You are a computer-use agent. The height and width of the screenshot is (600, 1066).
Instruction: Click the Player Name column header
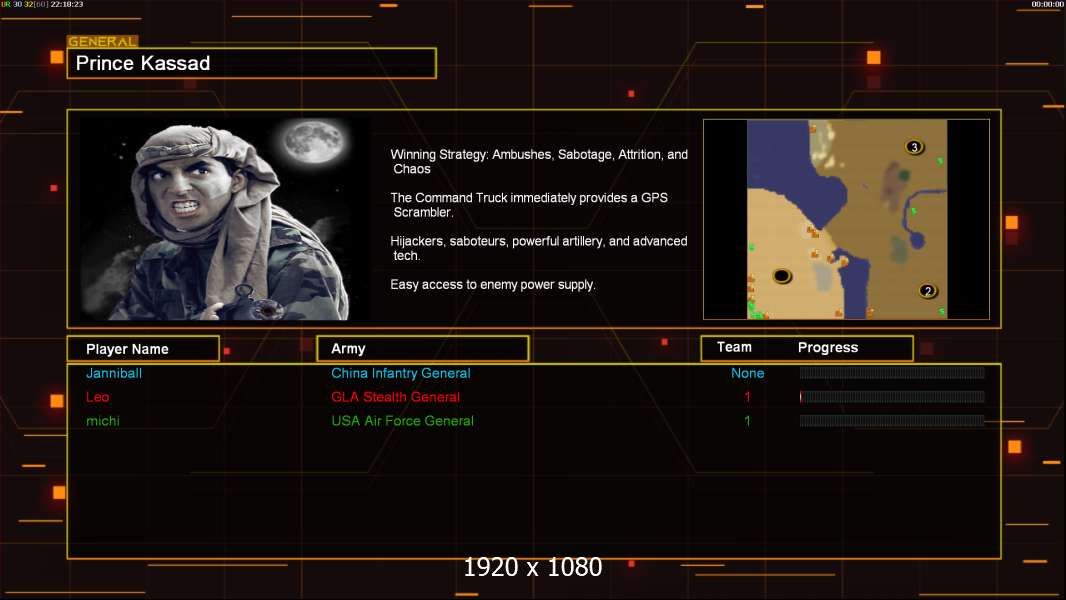143,349
